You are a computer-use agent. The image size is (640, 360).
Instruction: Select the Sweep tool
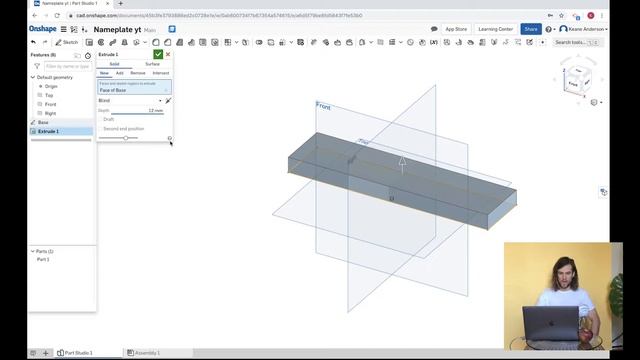pyautogui.click(x=113, y=42)
